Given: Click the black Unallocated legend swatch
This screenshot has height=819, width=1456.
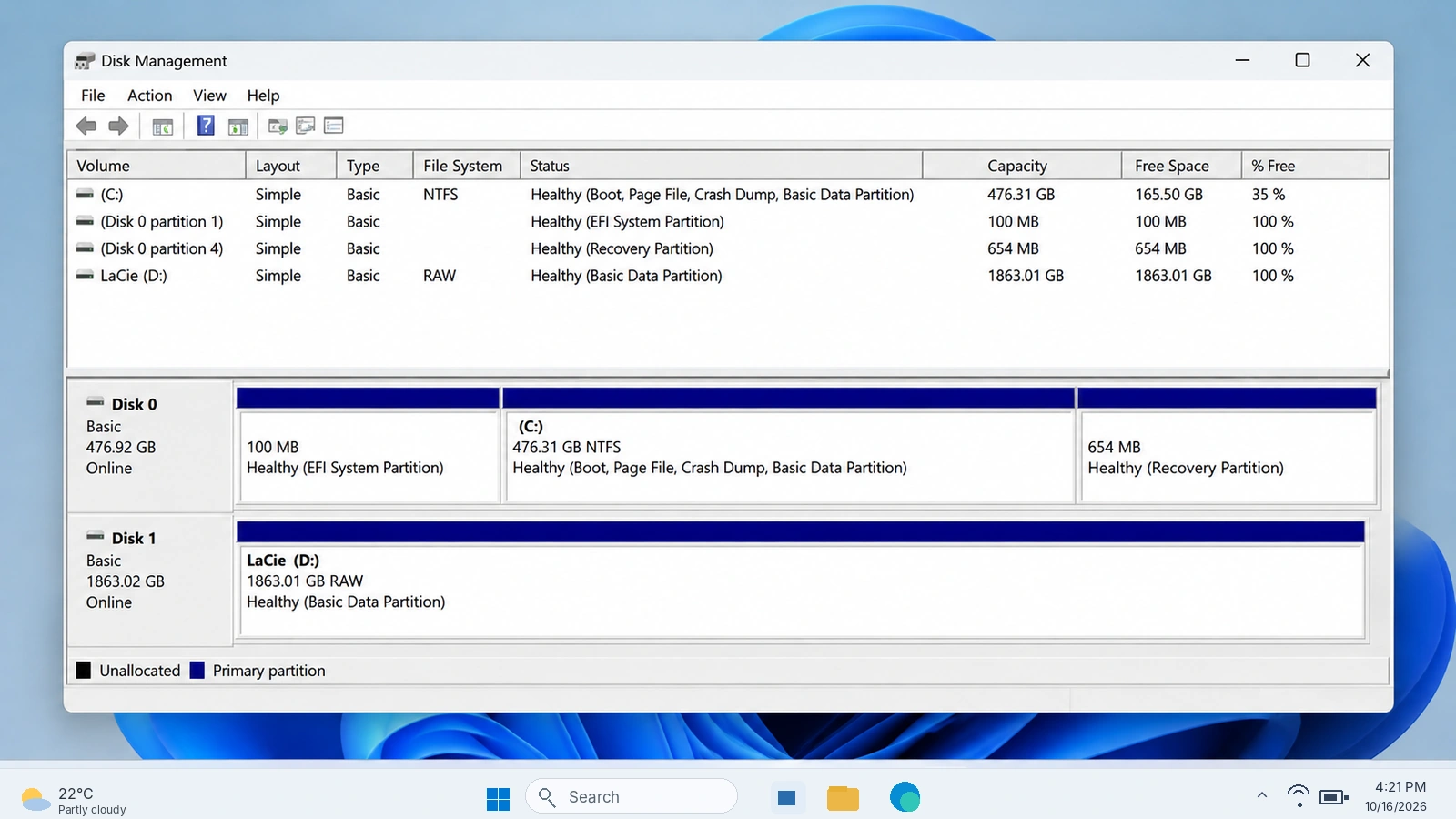Looking at the screenshot, I should (x=84, y=671).
